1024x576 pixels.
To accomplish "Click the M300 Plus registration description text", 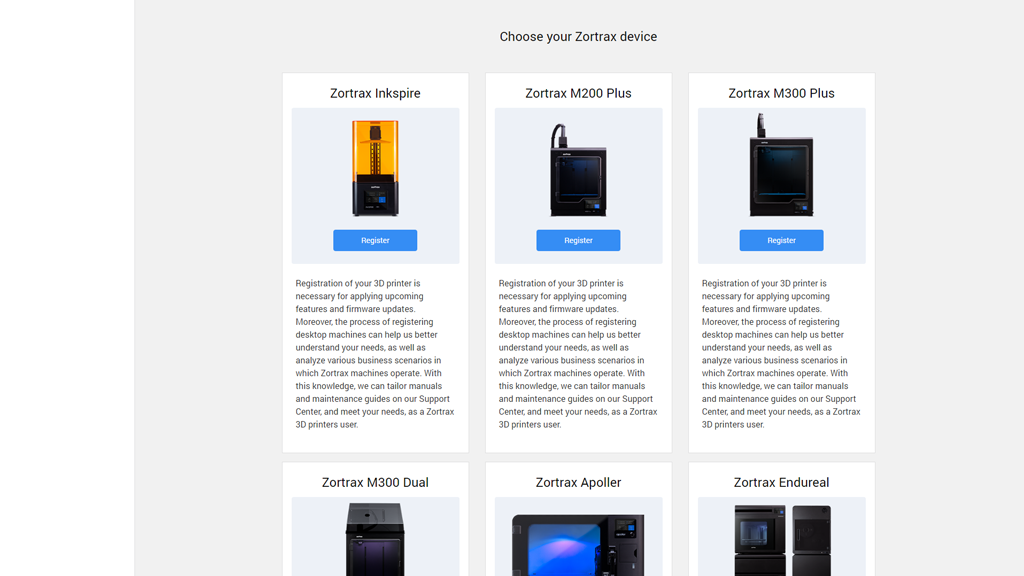I will 781,354.
